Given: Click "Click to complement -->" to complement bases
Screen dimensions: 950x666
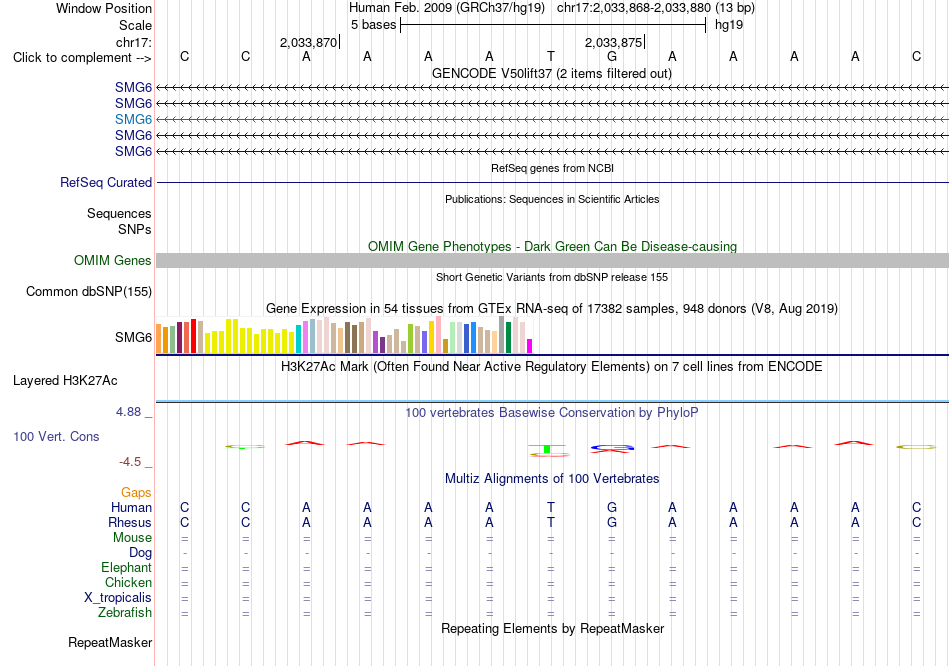Looking at the screenshot, I should 82,58.
